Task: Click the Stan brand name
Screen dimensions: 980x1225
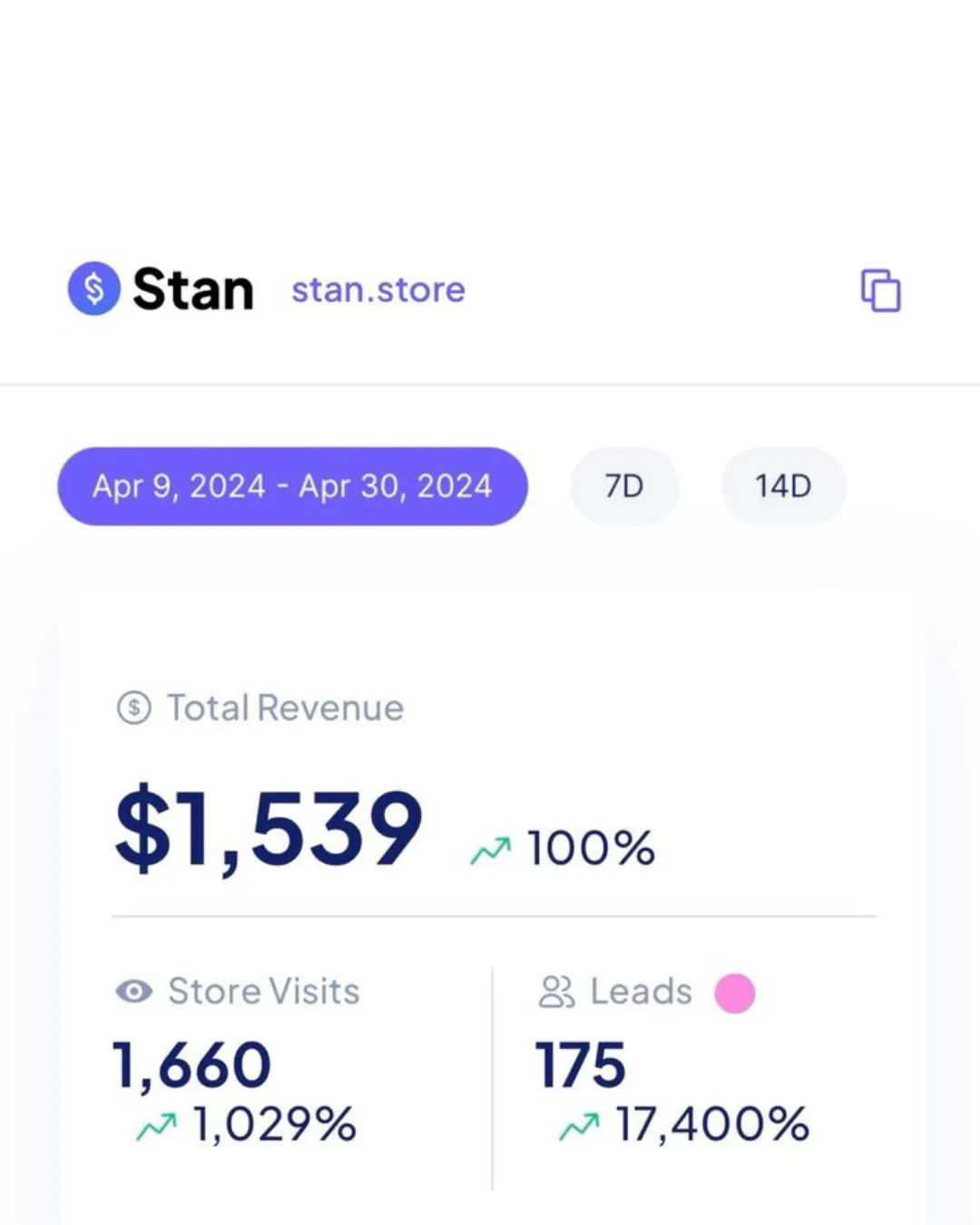Action: tap(193, 289)
